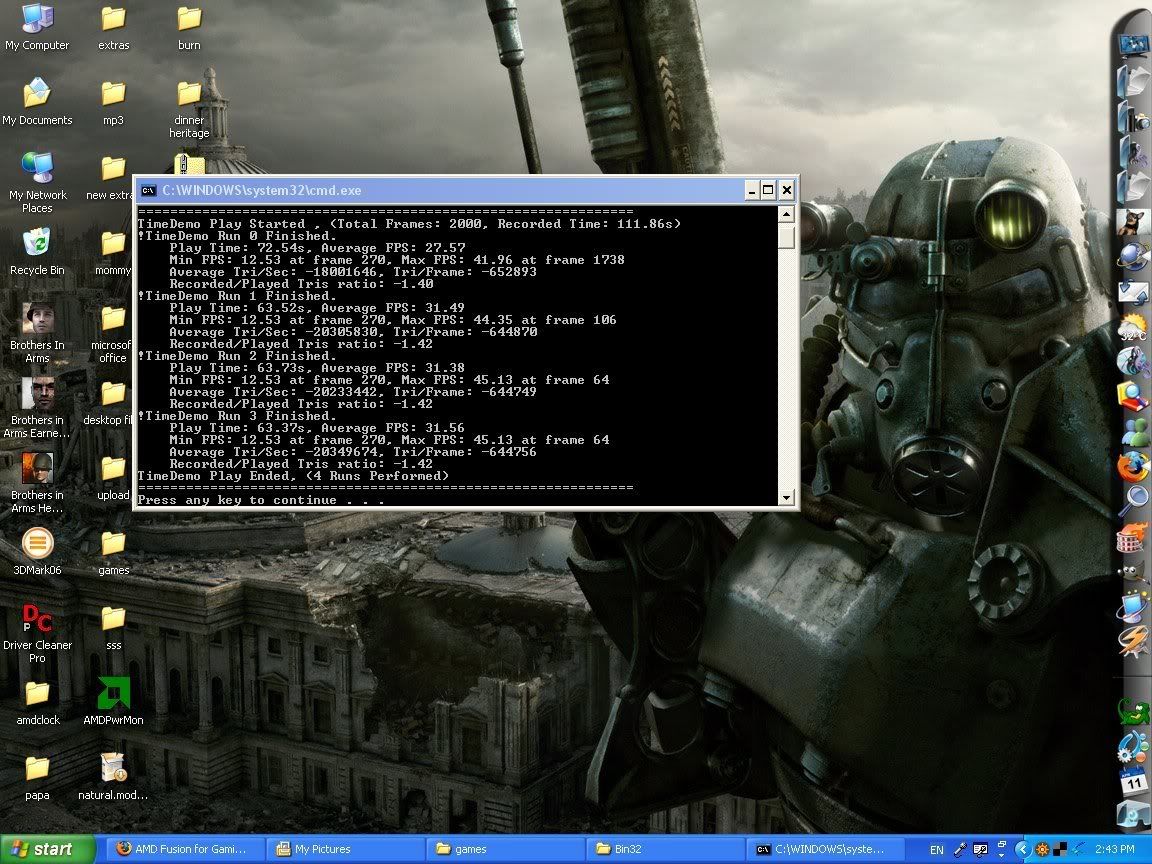Expand hidden system tray icons arrow

click(1023, 849)
